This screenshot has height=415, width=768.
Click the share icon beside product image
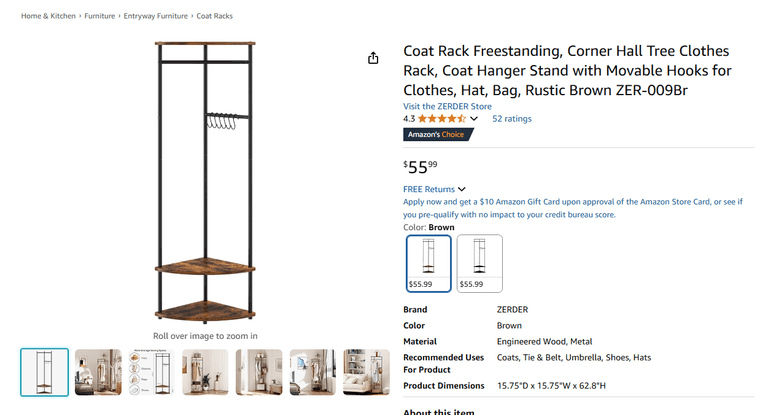pyautogui.click(x=373, y=58)
